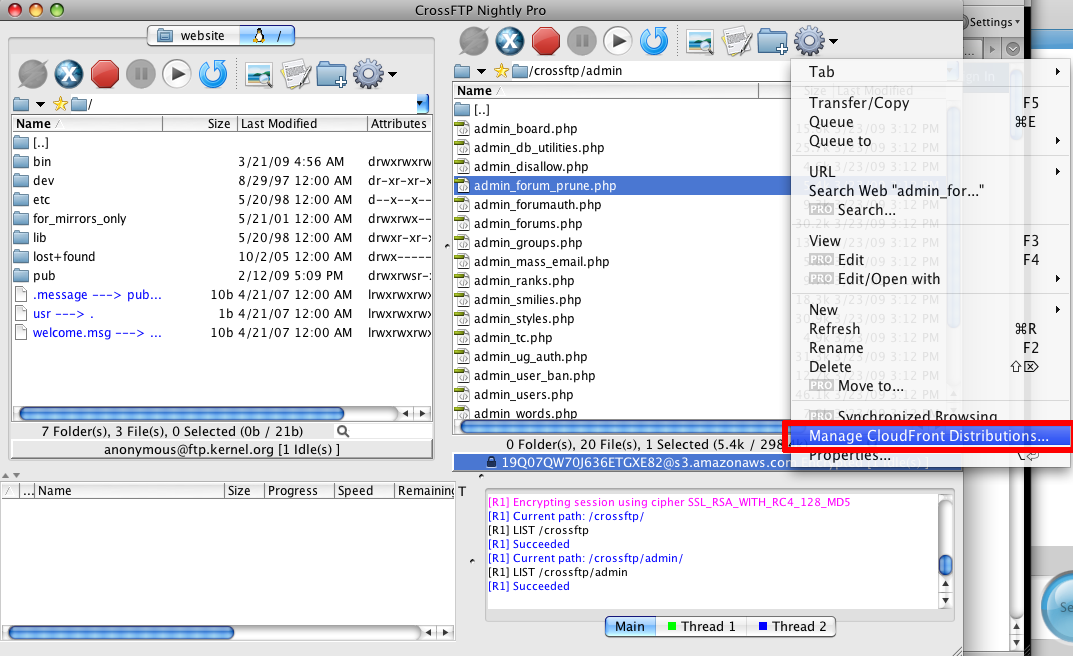
Task: Sort left pane by Last Modified column
Action: (302, 124)
